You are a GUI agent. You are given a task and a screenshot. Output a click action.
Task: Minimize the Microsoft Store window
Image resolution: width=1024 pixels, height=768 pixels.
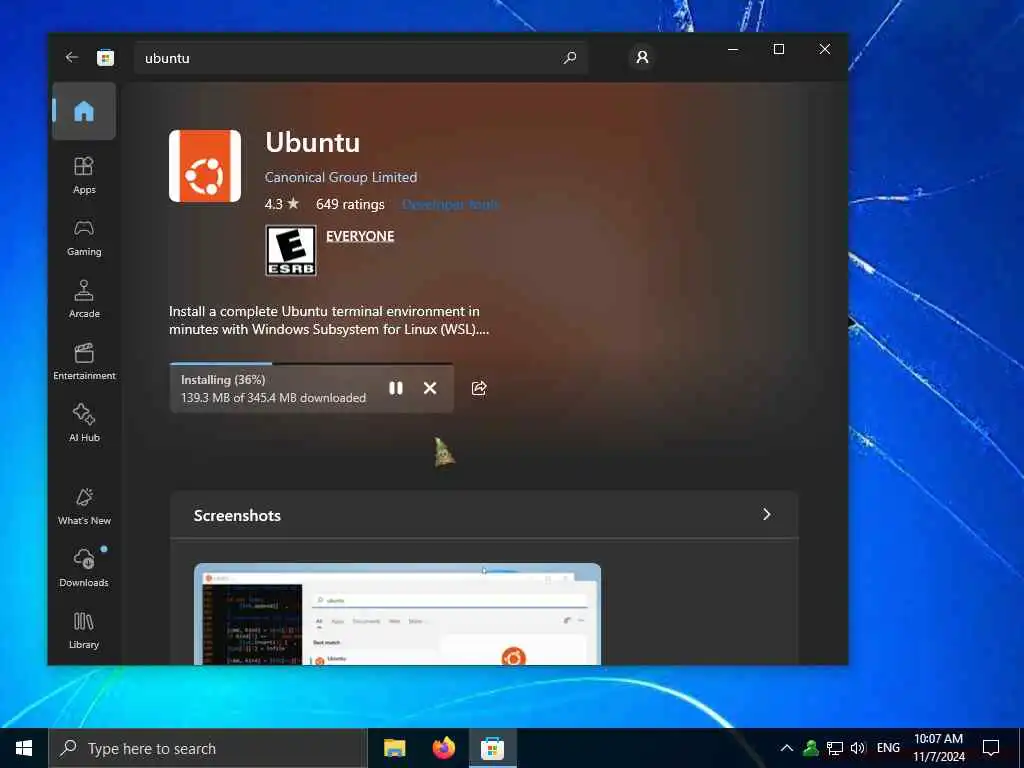[x=733, y=49]
